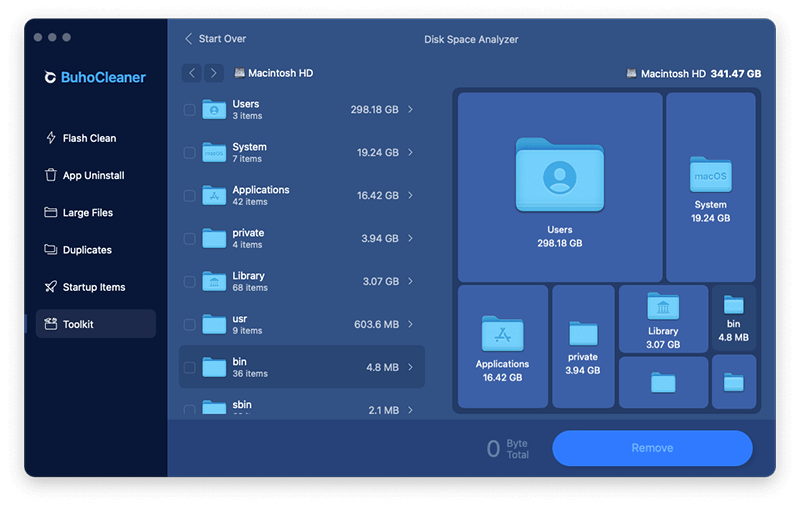Screen dimensions: 800x507
Task: Click the "42 items" text under Applications
Action: point(250,202)
